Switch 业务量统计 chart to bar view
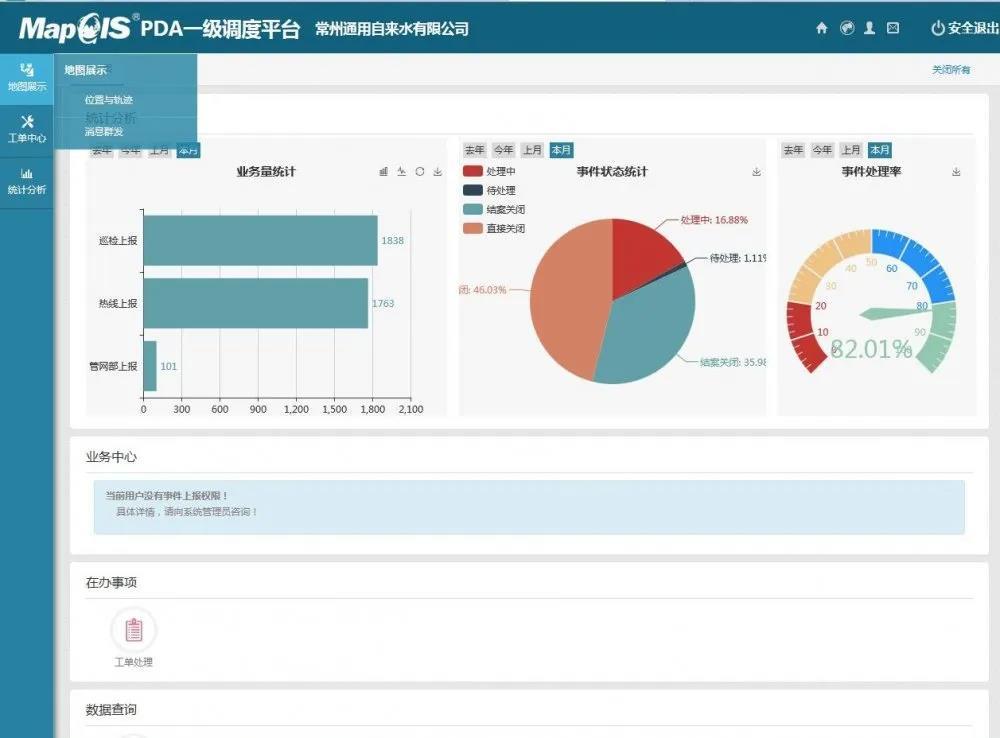 pos(383,172)
